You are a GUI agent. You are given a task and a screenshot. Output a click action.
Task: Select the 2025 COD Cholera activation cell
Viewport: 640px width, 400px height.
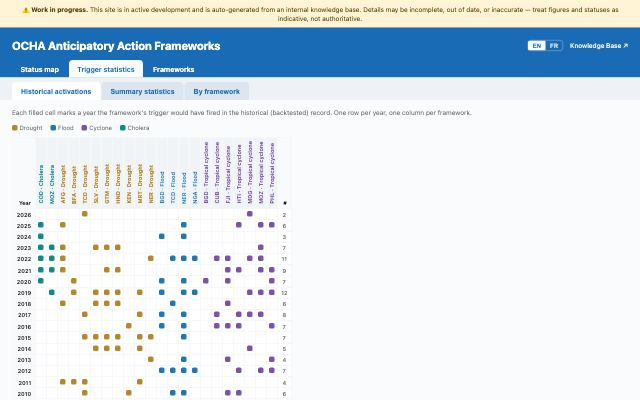coord(41,225)
